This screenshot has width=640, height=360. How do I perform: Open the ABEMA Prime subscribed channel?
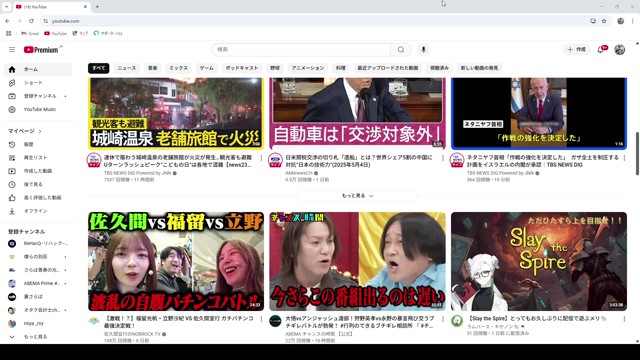tap(38, 283)
